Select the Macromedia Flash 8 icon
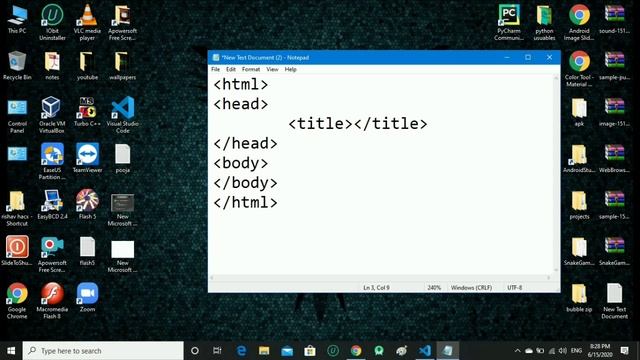The height and width of the screenshot is (360, 640). click(x=52, y=301)
